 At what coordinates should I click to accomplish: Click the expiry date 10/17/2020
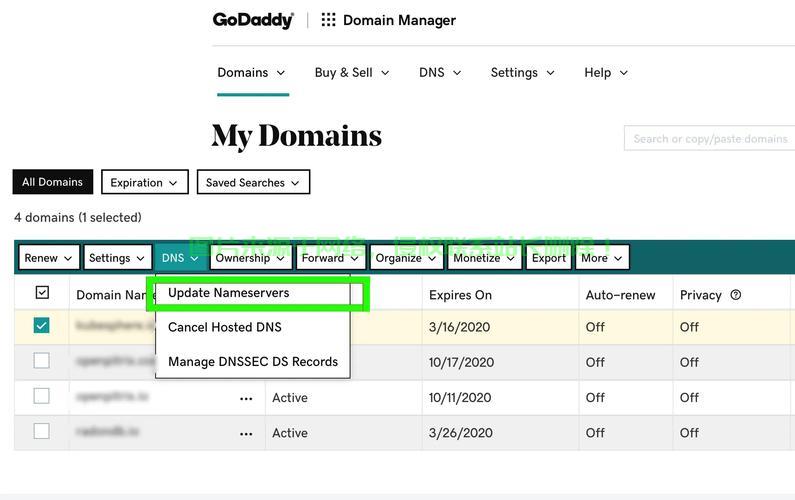(461, 362)
